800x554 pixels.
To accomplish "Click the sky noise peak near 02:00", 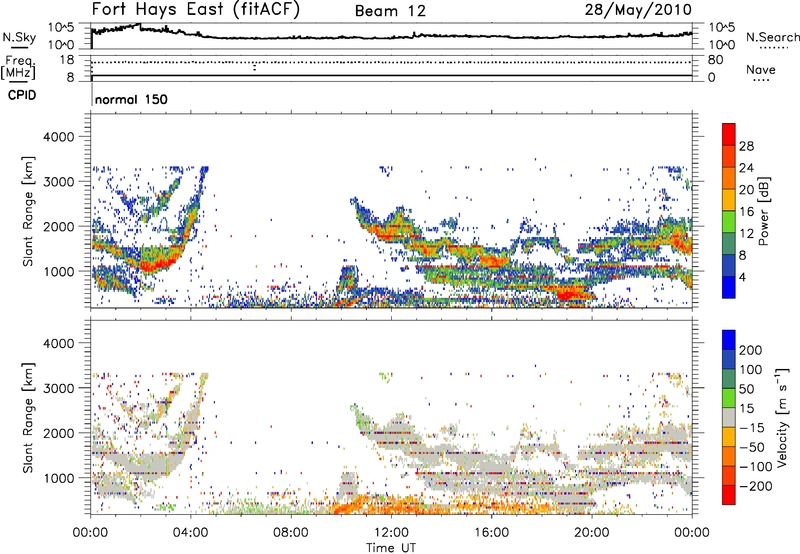I will coord(138,24).
